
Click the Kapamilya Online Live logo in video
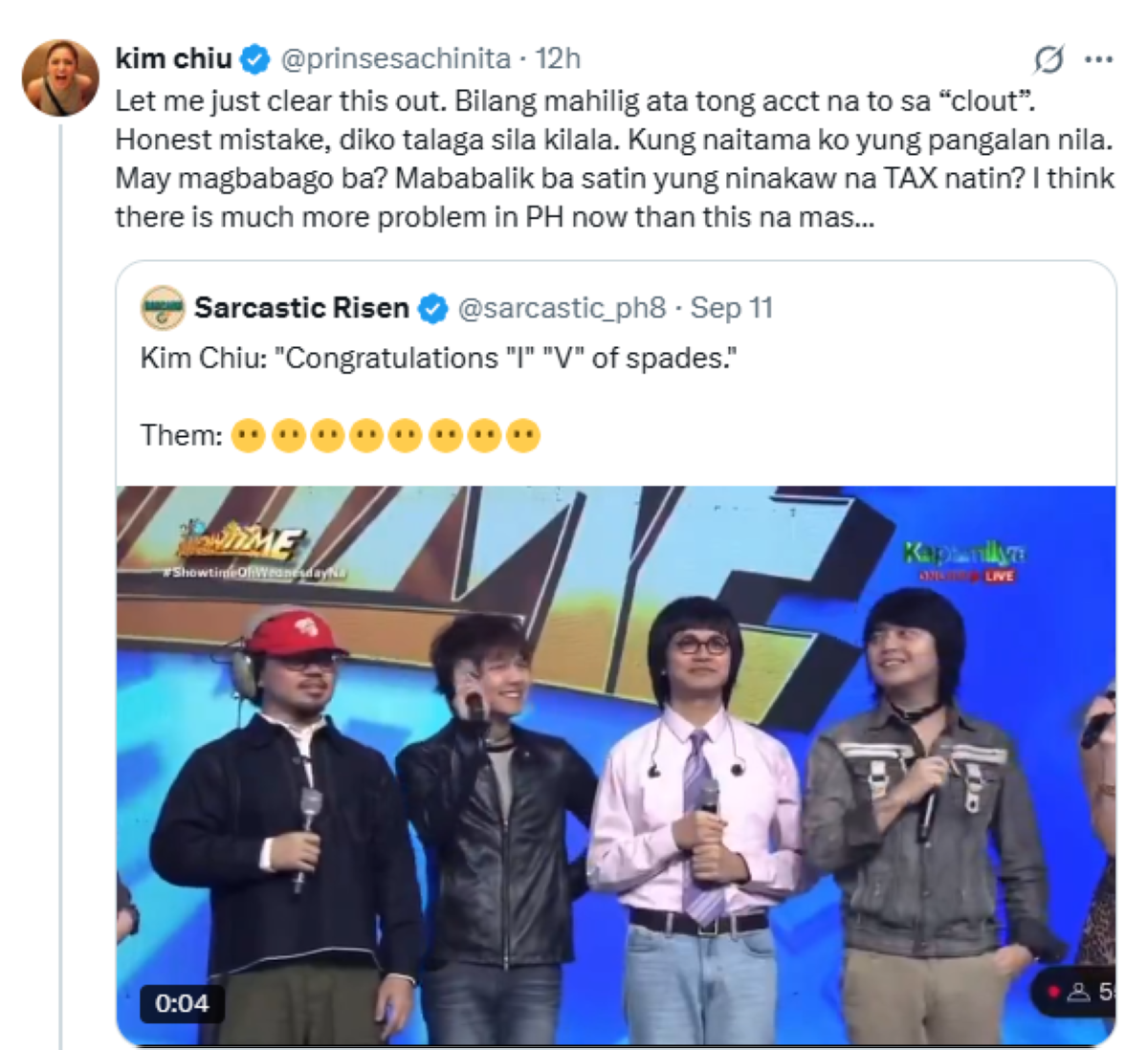pyautogui.click(x=964, y=561)
